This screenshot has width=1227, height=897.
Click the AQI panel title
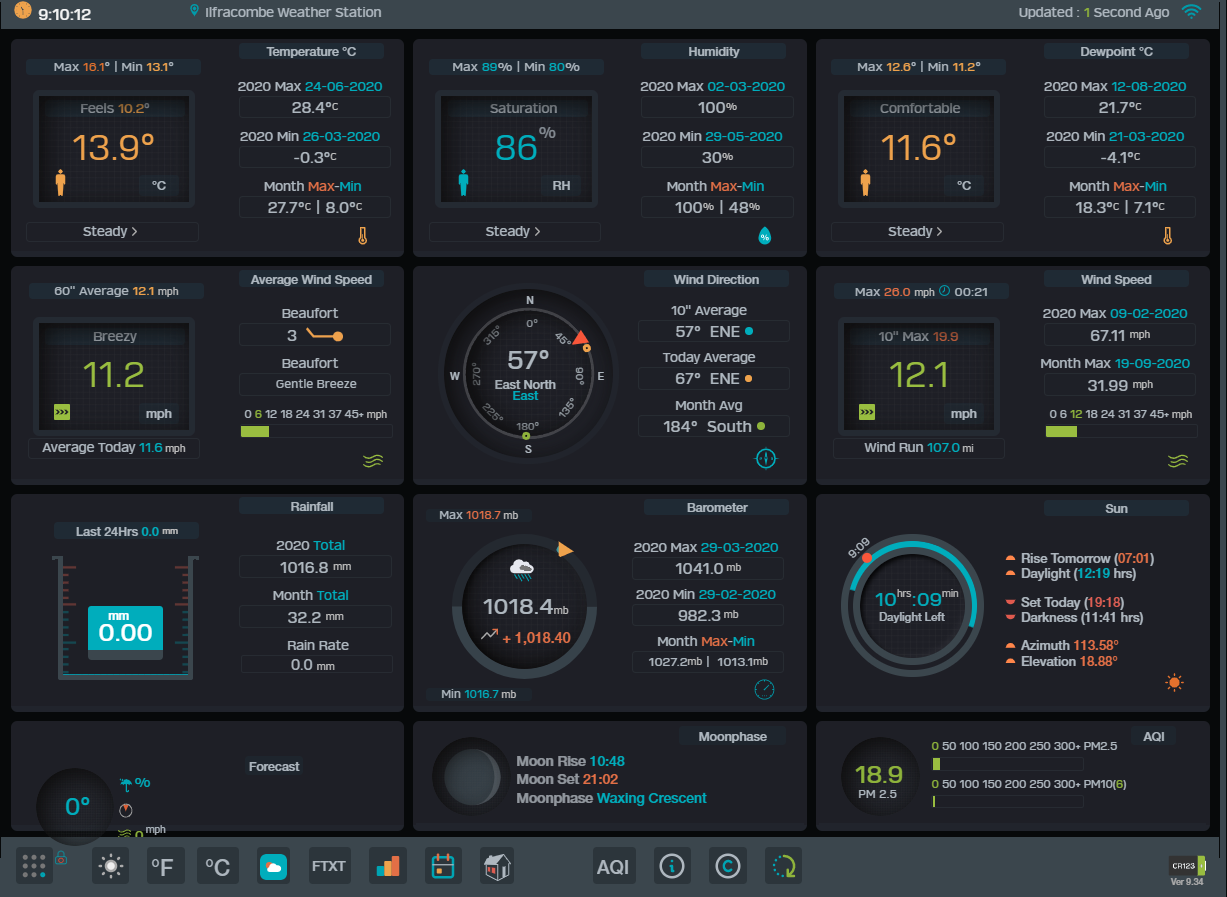coord(1153,737)
